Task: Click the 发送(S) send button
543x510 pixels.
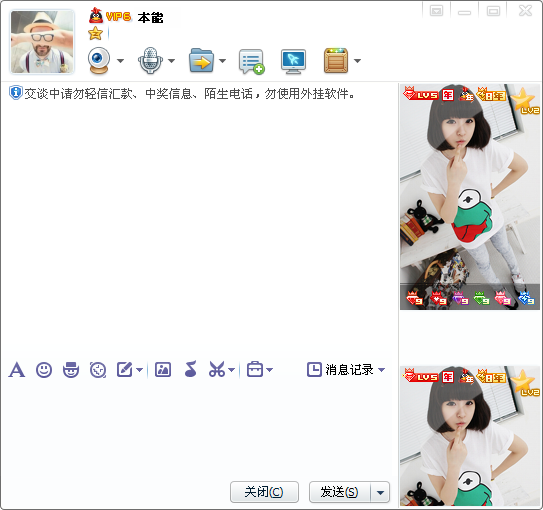Action: [x=340, y=492]
